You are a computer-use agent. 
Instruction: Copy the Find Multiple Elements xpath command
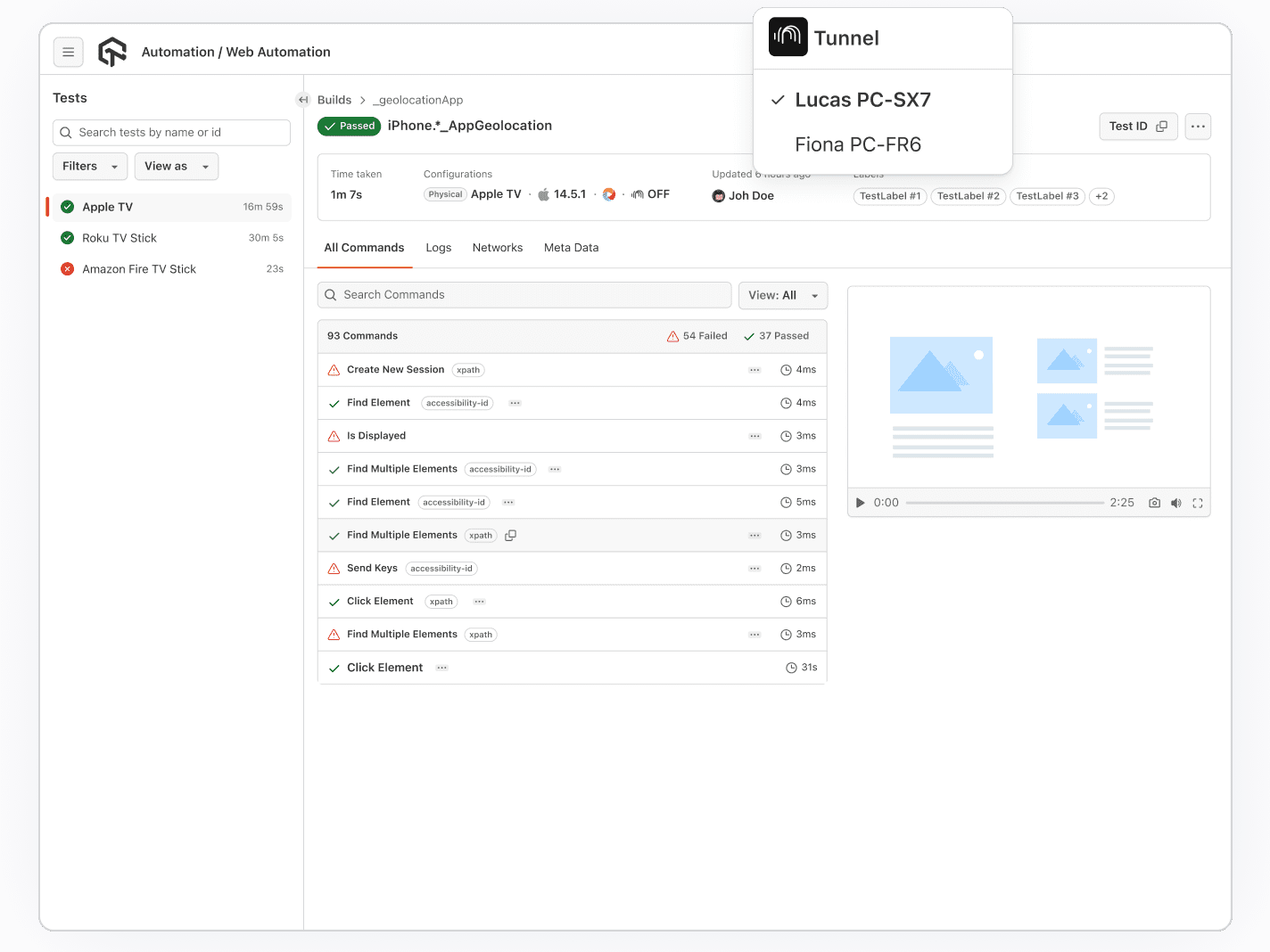(510, 535)
